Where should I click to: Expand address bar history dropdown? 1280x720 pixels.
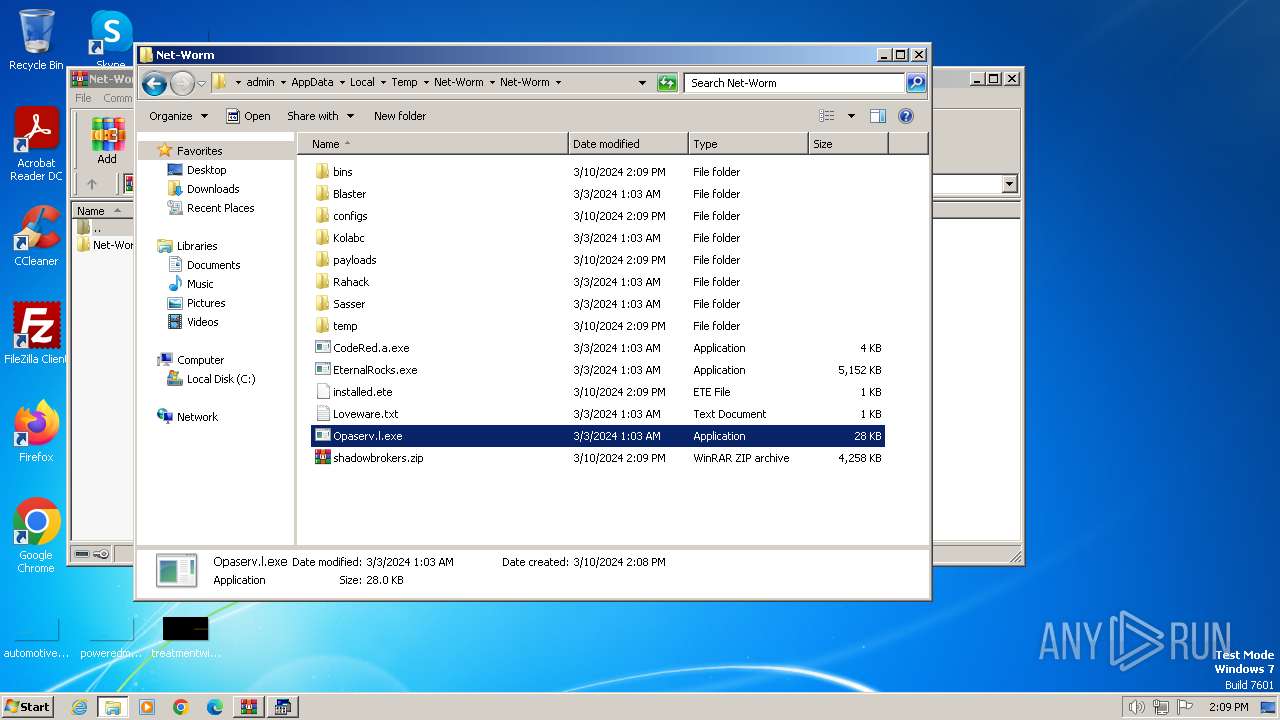pyautogui.click(x=642, y=83)
